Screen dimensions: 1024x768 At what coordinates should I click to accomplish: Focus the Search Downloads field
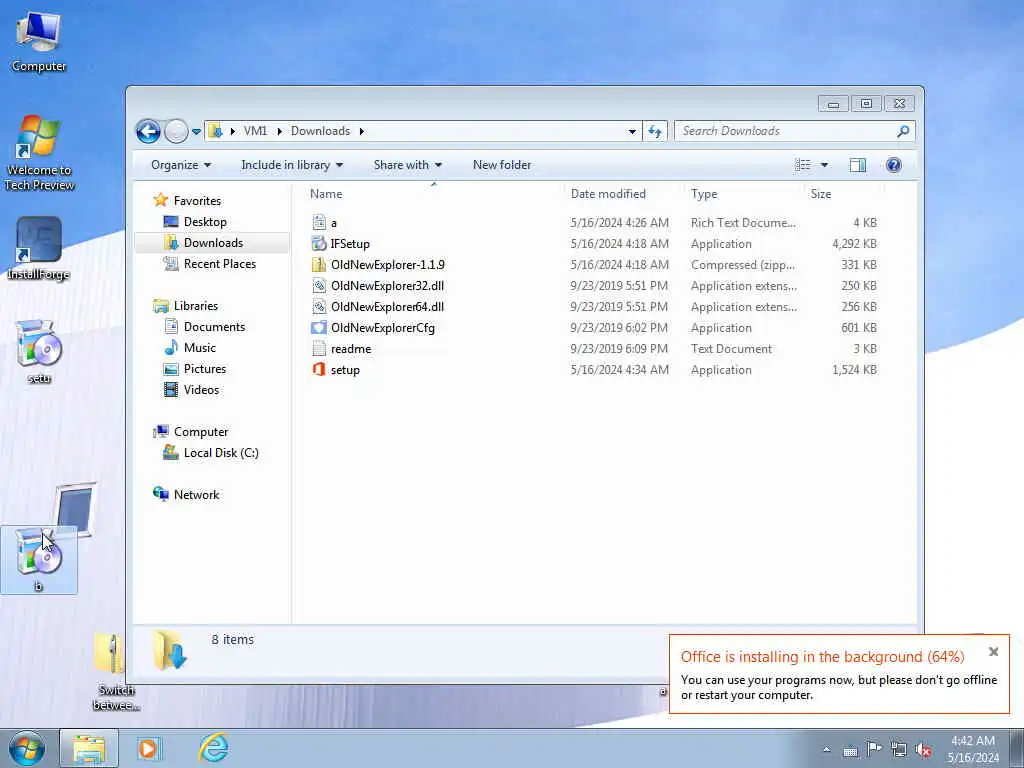[786, 131]
